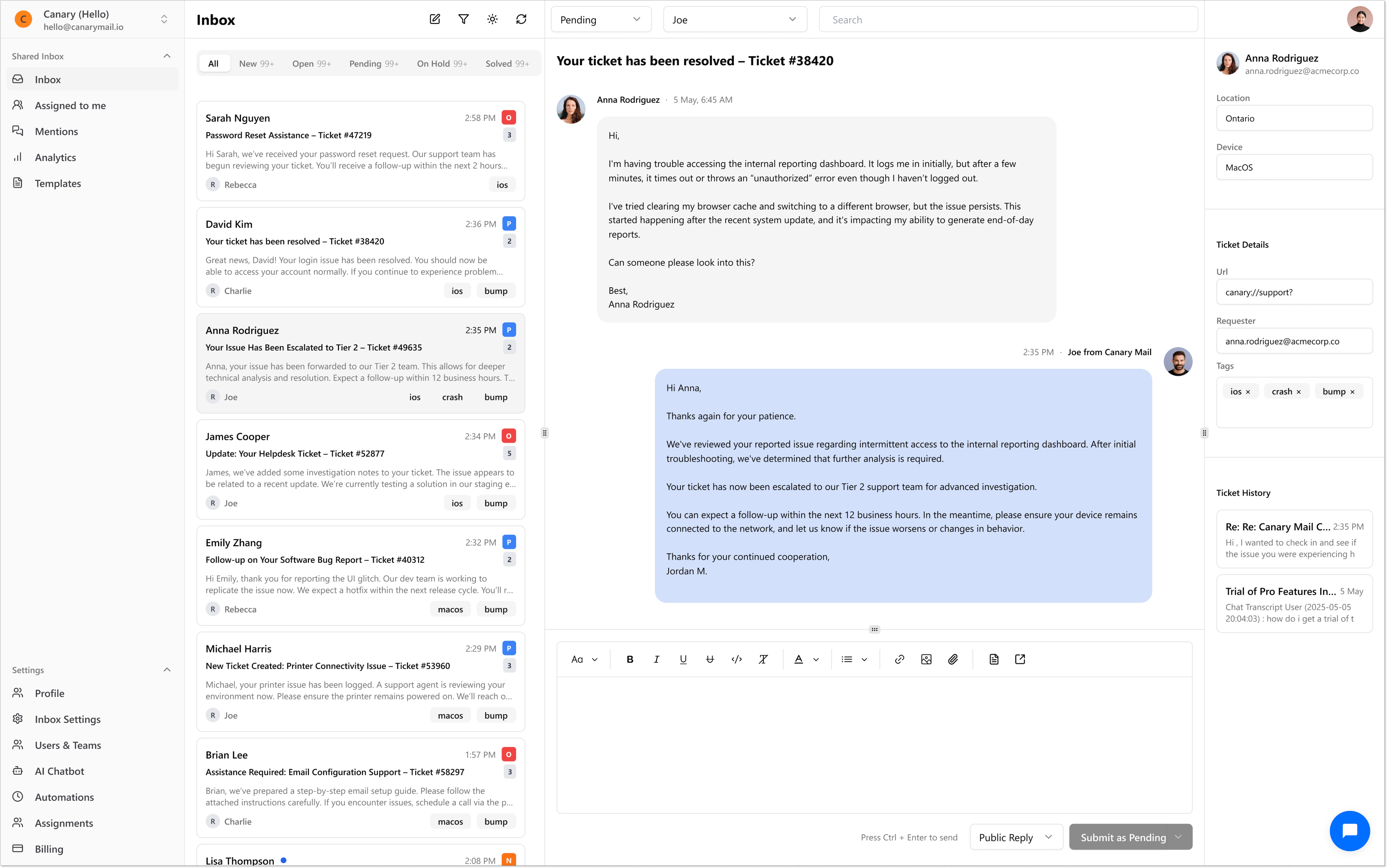Apply bold formatting in the reply editor
Viewport: 1387px width, 868px height.
[x=630, y=659]
